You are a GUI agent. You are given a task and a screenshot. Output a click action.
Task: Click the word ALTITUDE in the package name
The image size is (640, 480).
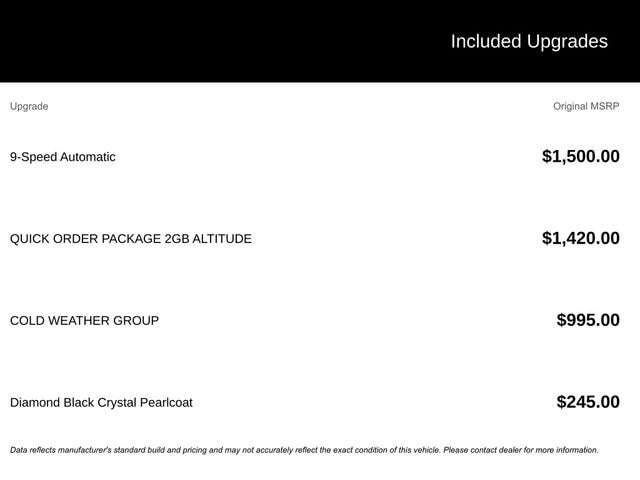click(x=220, y=239)
